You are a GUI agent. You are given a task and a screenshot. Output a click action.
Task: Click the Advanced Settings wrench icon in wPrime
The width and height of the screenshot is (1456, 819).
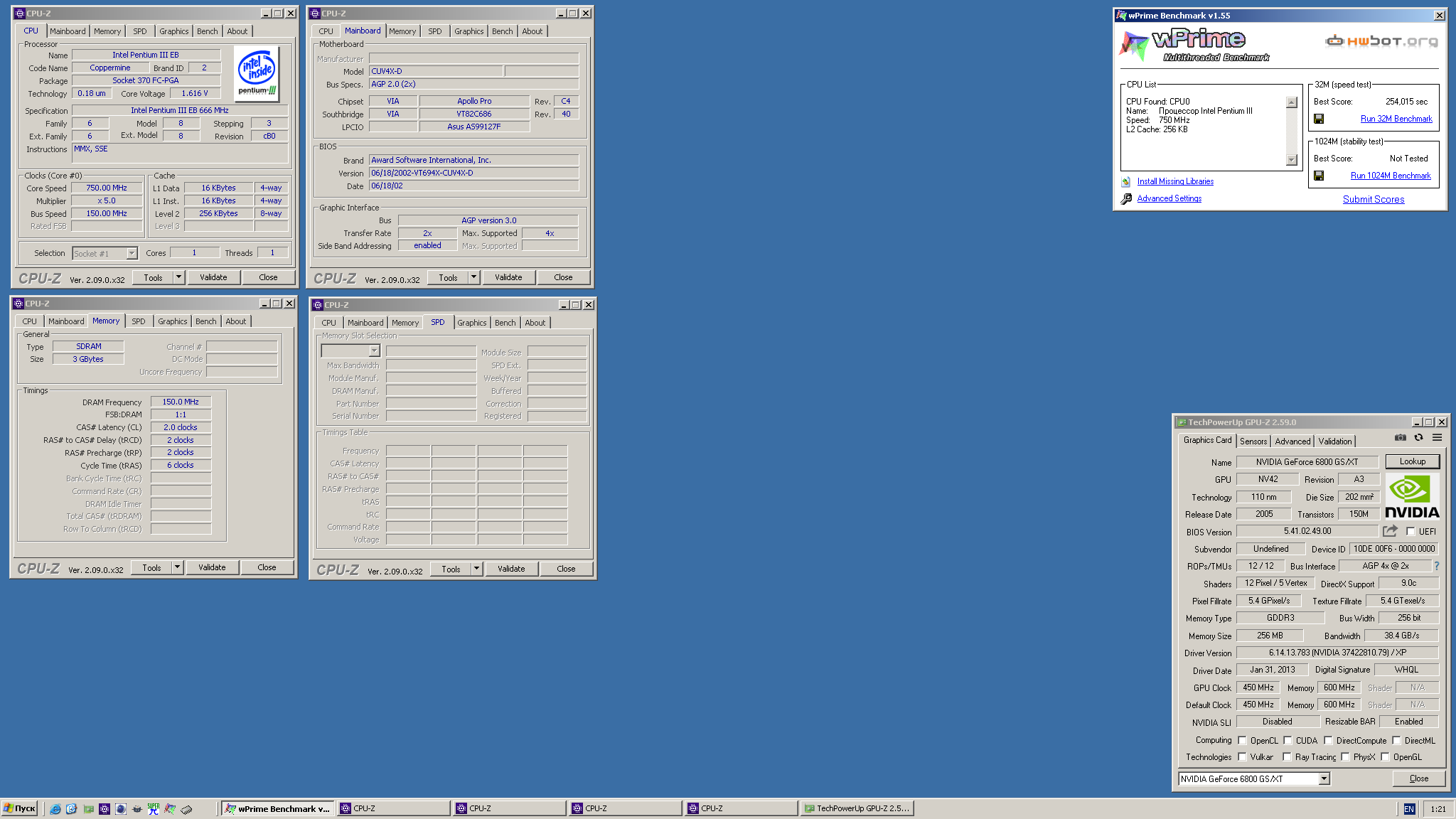coord(1126,199)
